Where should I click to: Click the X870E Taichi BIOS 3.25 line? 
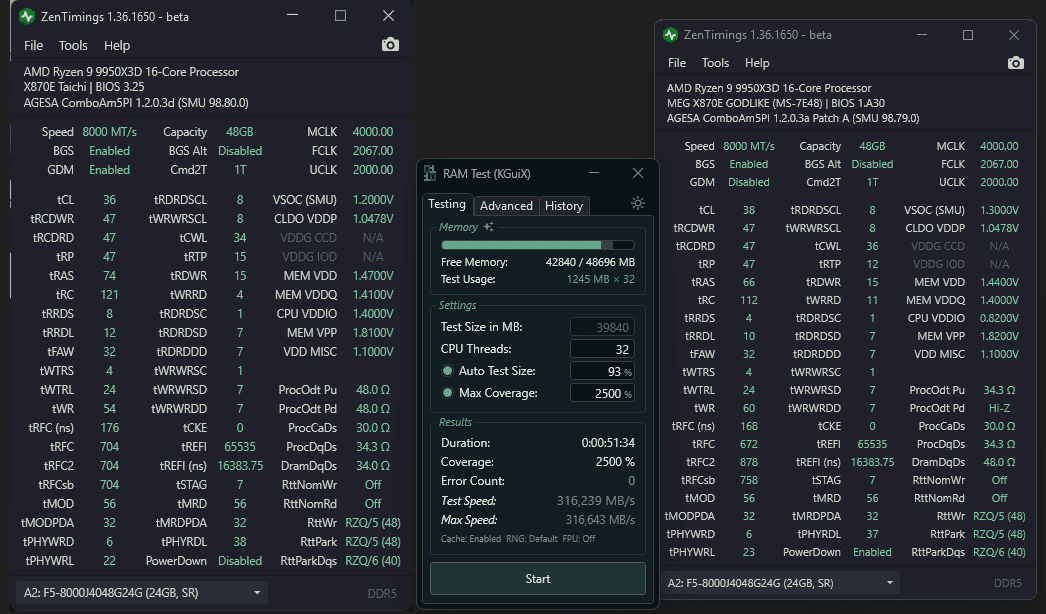coord(84,87)
